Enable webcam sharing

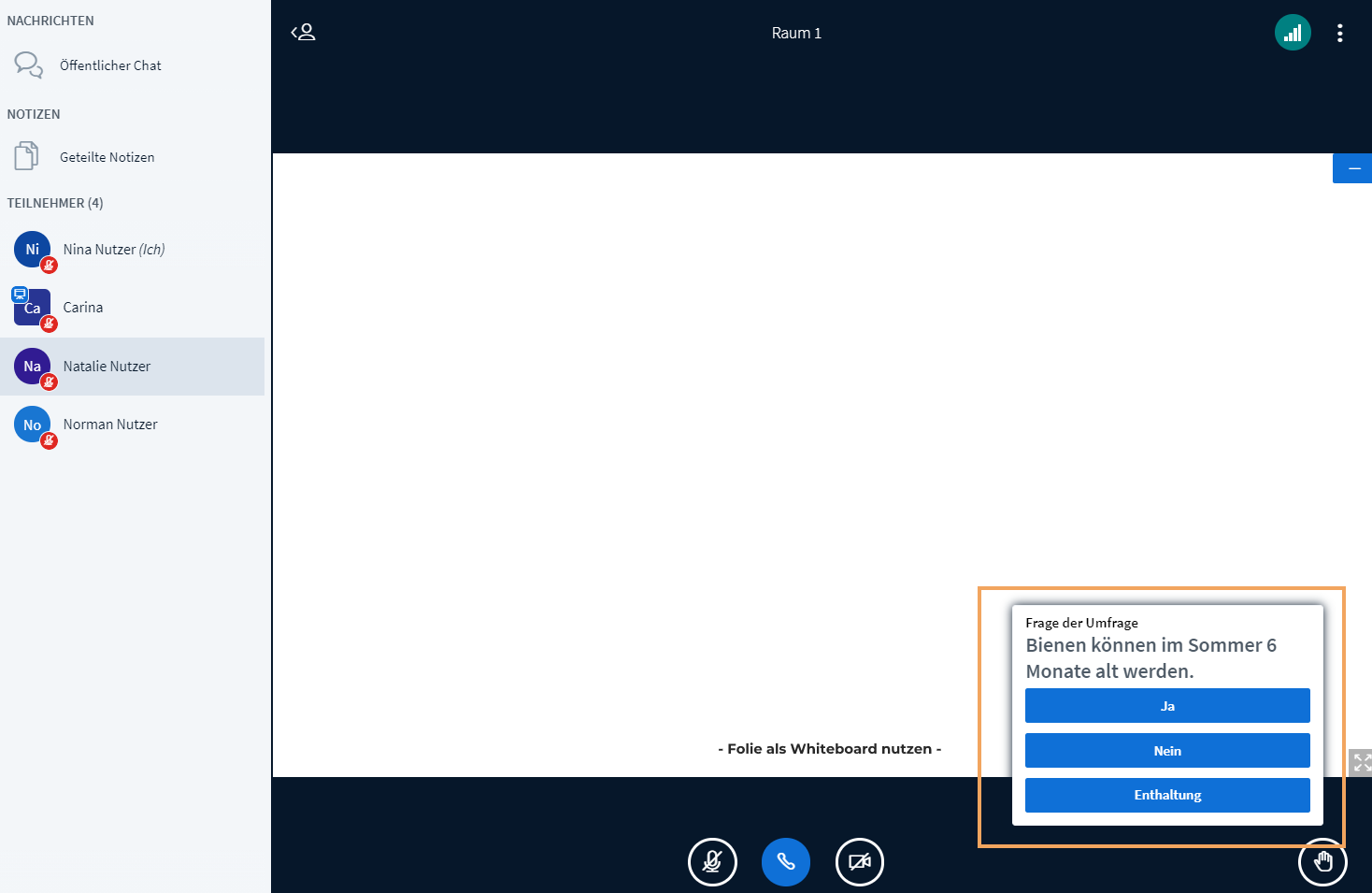(x=859, y=861)
